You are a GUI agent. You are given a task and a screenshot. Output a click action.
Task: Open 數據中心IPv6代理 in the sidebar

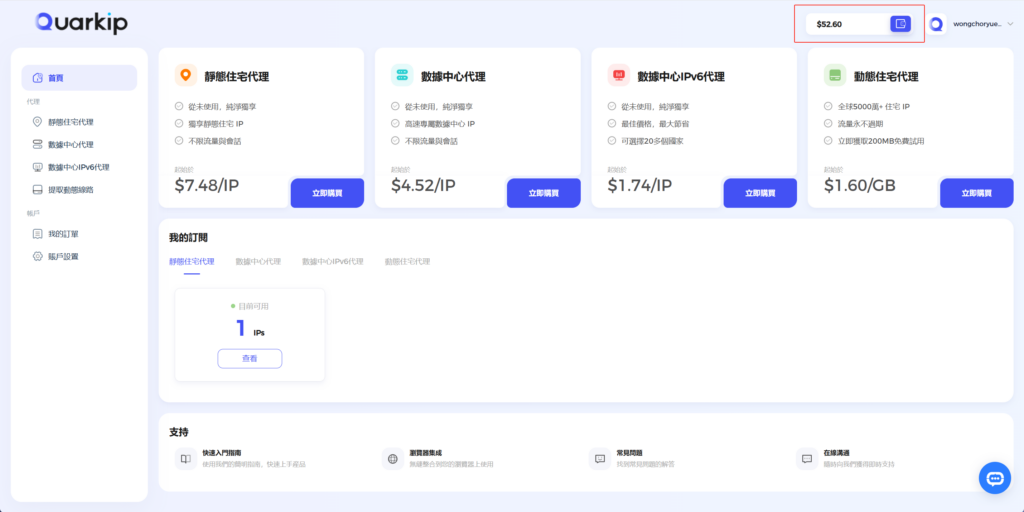pos(79,167)
